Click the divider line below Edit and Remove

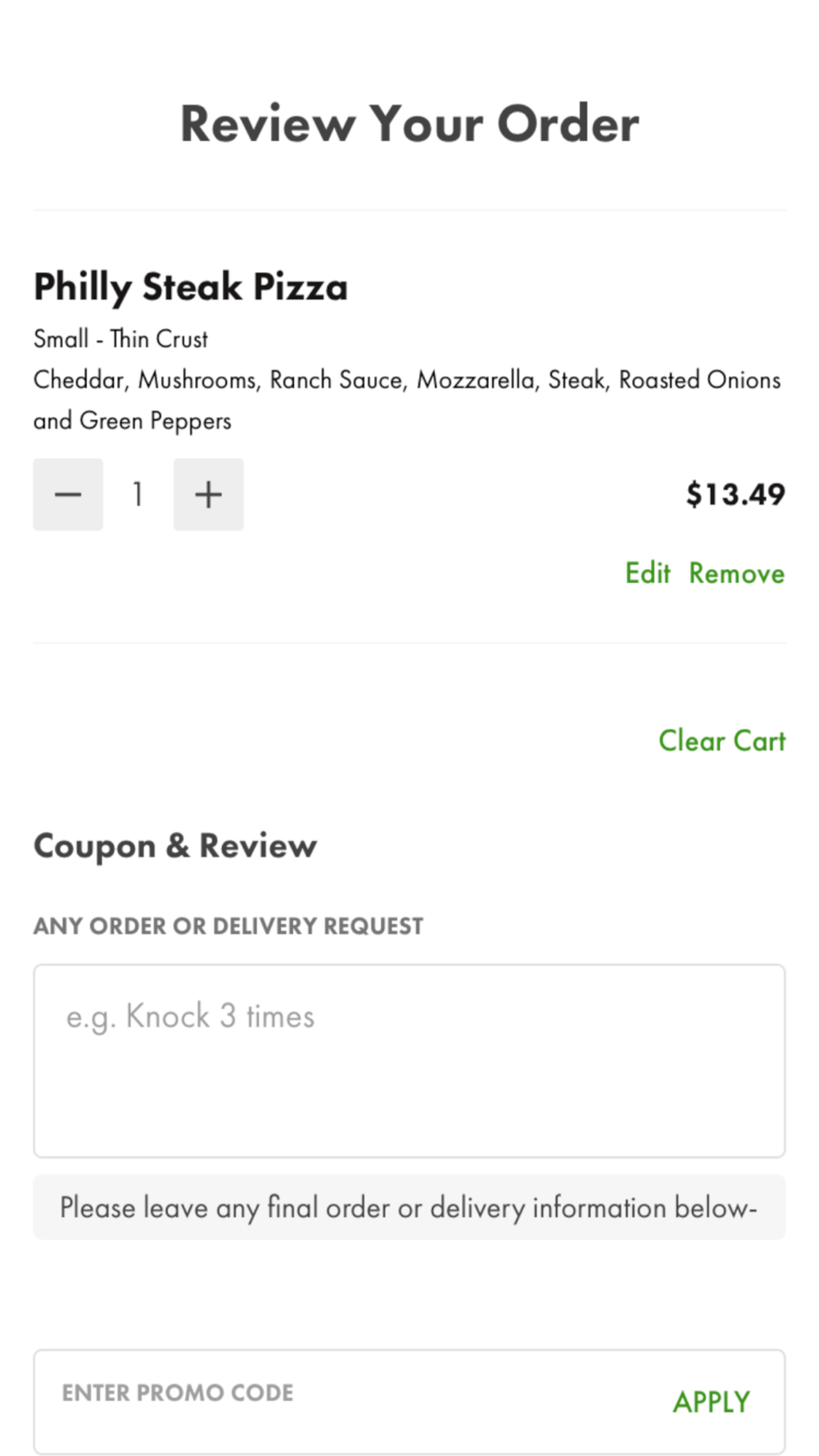click(x=409, y=643)
